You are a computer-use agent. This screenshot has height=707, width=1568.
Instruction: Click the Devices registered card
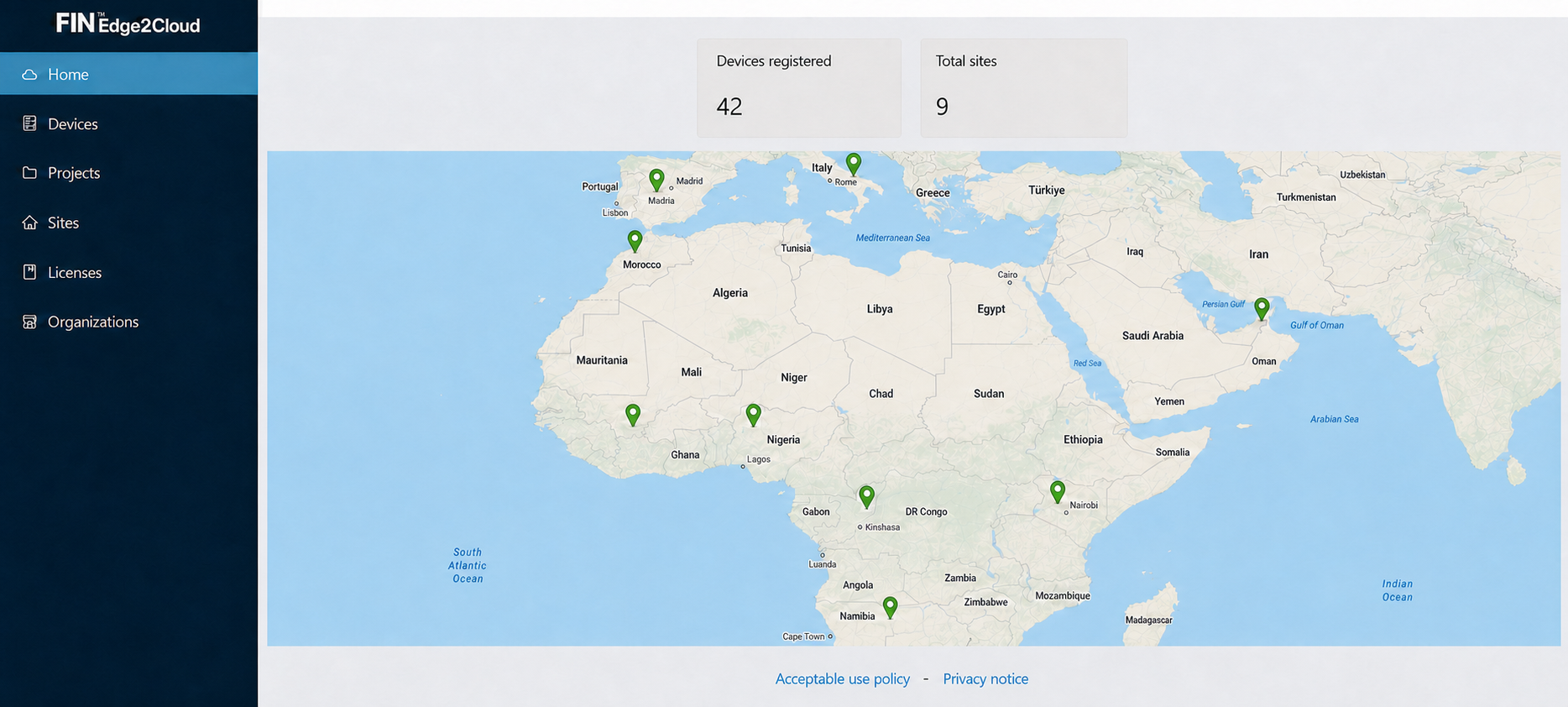pos(799,87)
